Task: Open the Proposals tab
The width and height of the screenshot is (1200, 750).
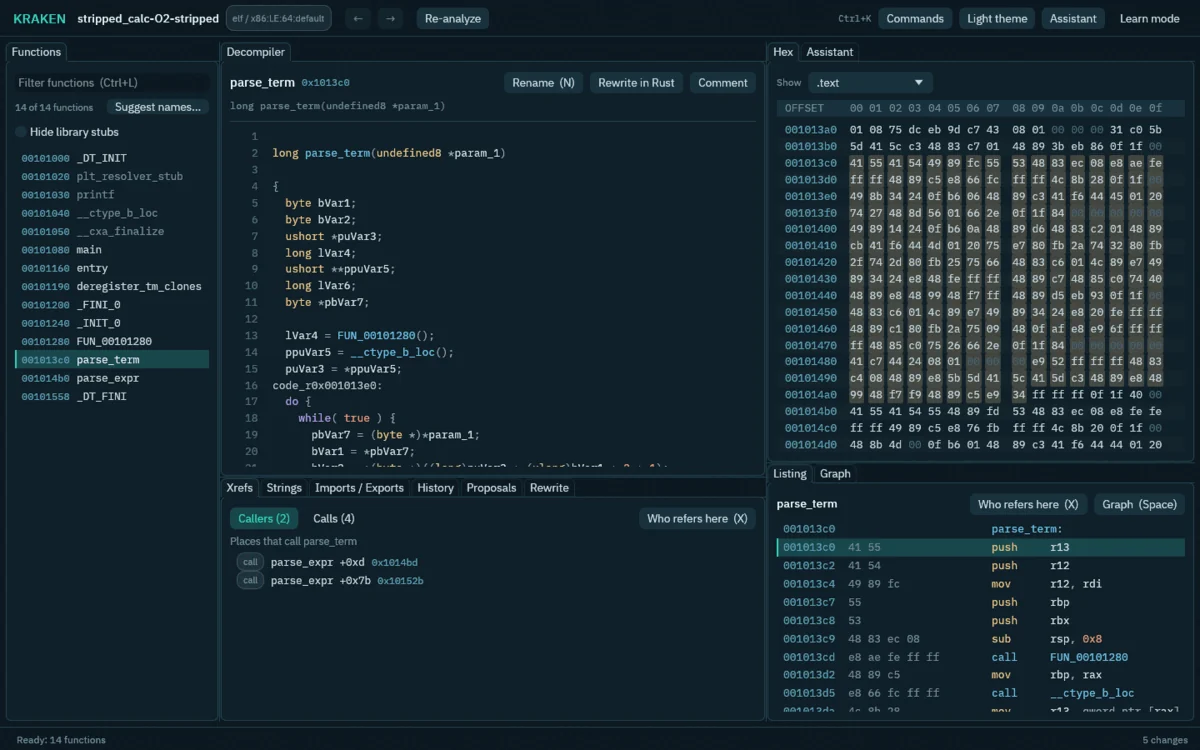Action: 492,488
